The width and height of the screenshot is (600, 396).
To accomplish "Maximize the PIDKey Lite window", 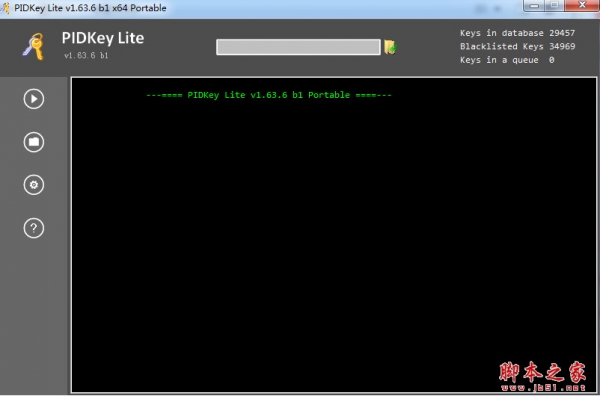I will click(554, 5).
